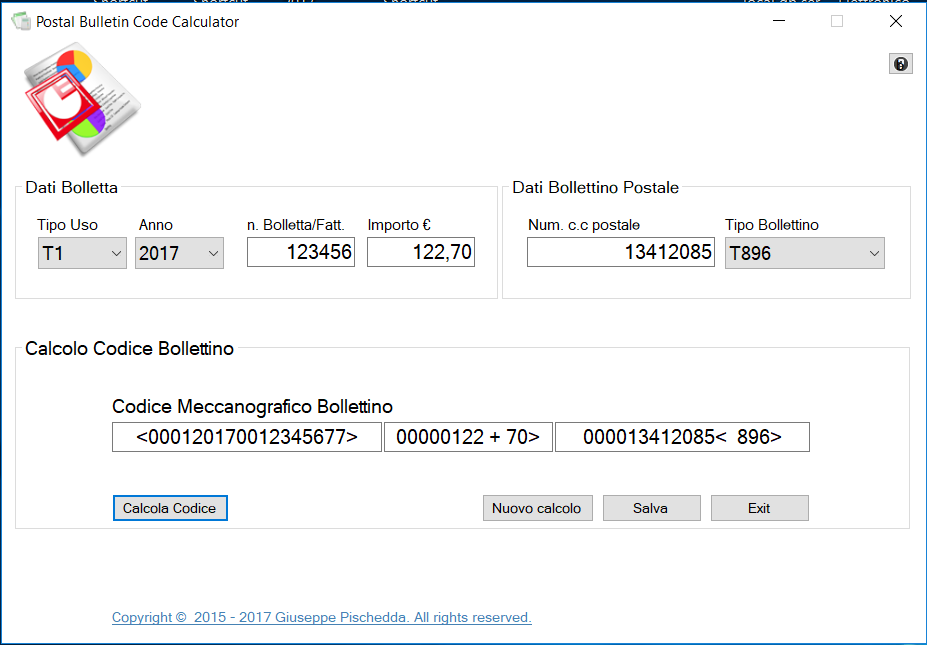The image size is (927, 645).
Task: Click the app icon in title bar
Action: coord(21,22)
